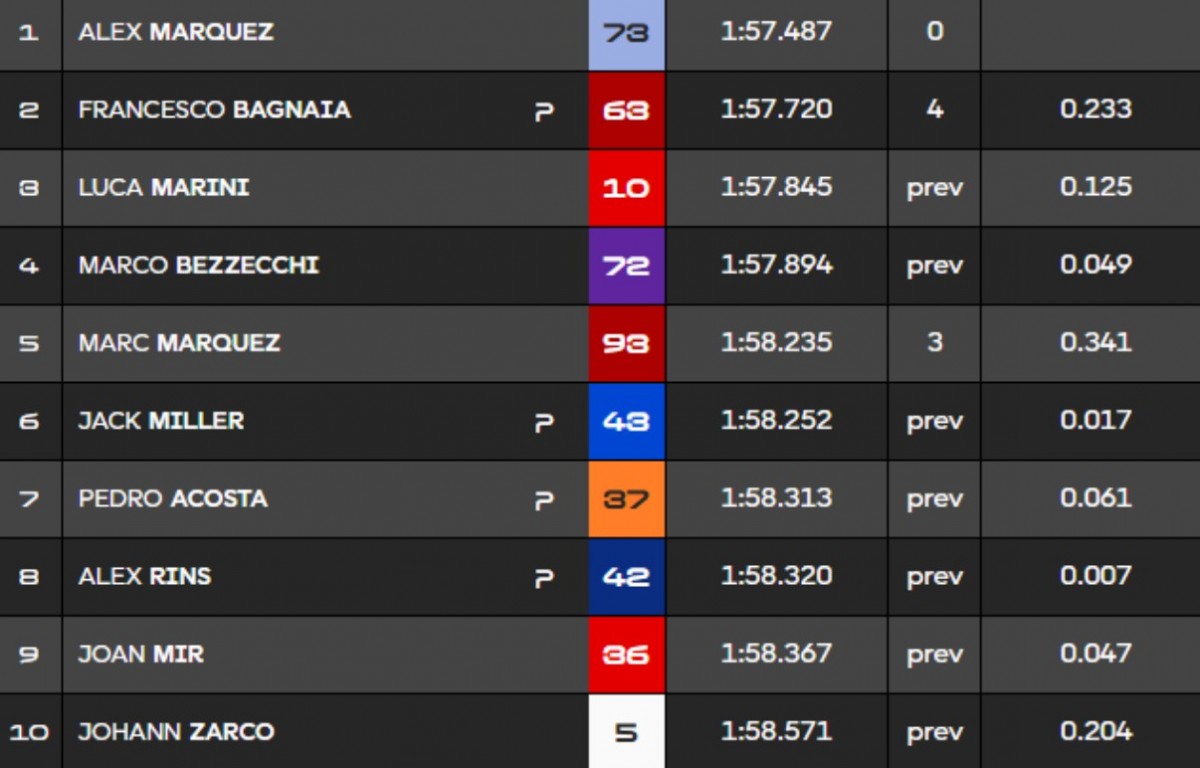Click the red number 63 badge
Screen dimensions: 1200x768
point(627,110)
